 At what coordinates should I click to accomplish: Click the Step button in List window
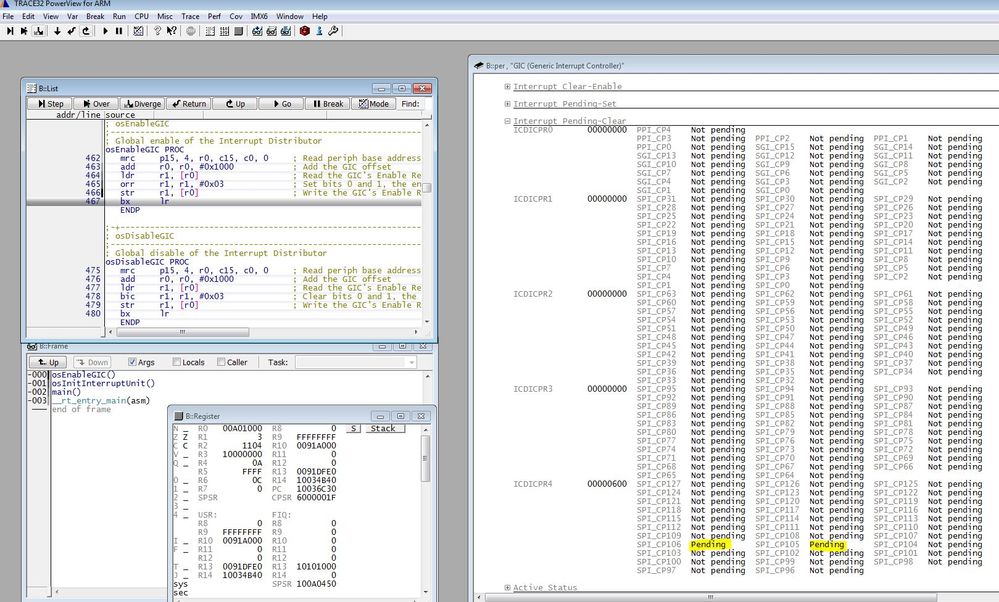coord(50,103)
